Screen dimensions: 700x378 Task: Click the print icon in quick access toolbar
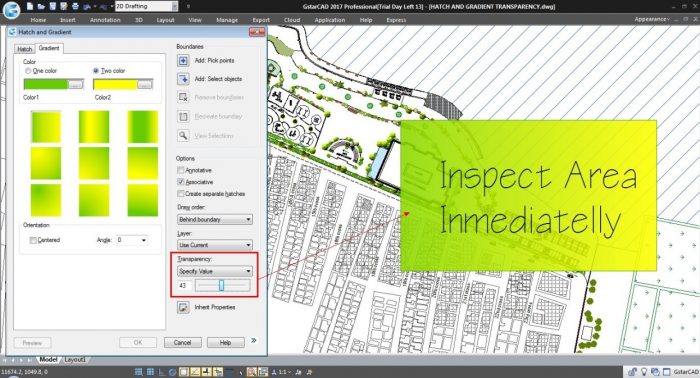coord(75,6)
